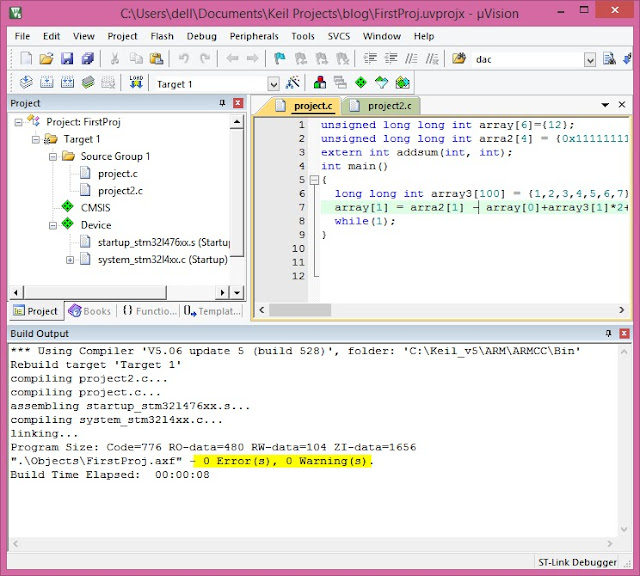Screen dimensions: 640x576
Task: Switch to the Templates panel tab
Action: tap(212, 311)
